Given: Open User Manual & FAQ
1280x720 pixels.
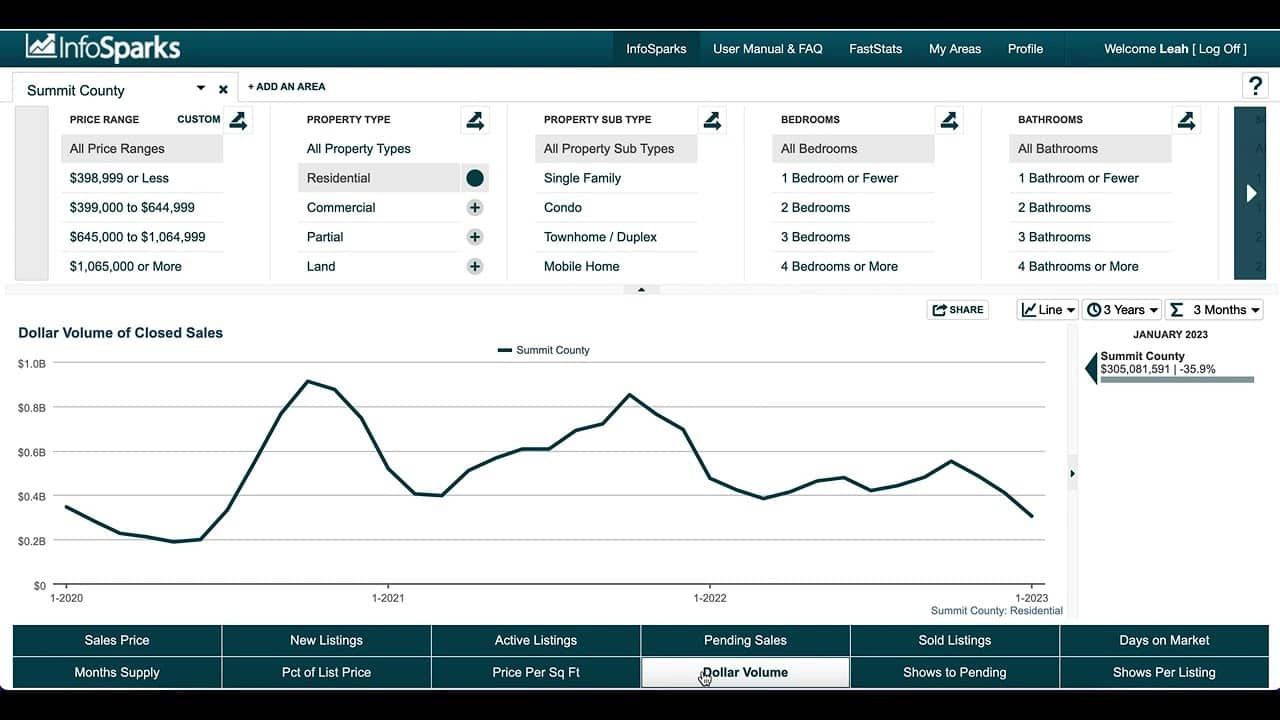Looking at the screenshot, I should (x=768, y=48).
